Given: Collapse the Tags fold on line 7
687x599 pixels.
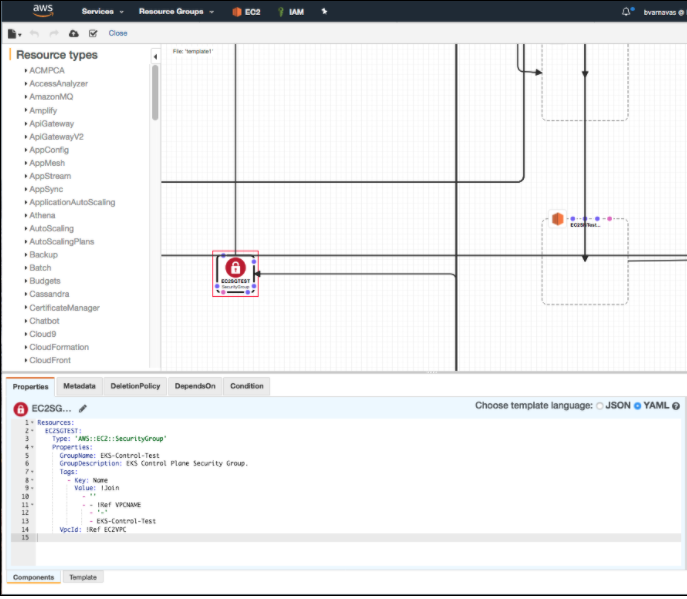Looking at the screenshot, I should point(32,472).
